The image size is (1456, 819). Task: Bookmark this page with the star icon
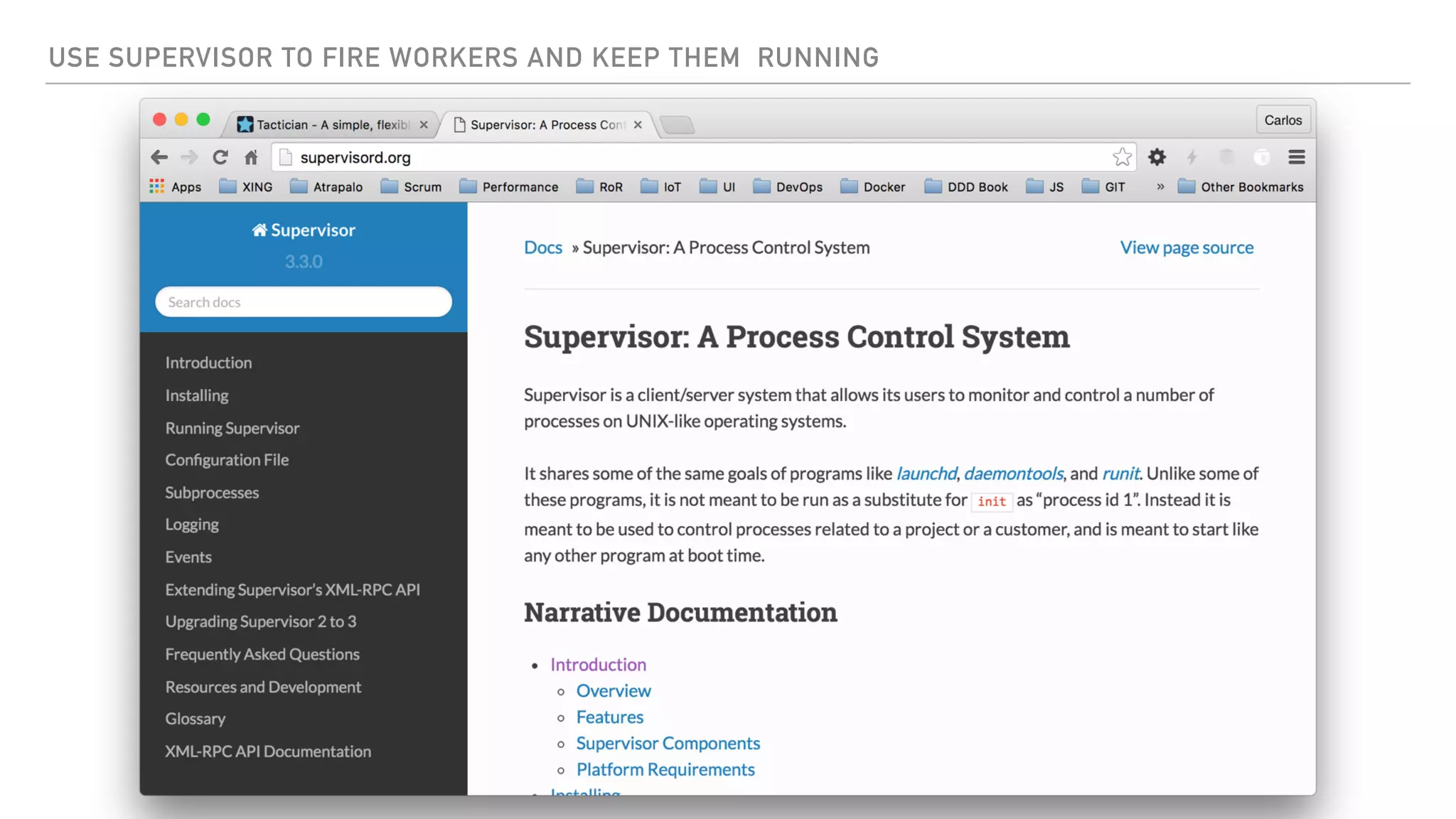pos(1122,156)
